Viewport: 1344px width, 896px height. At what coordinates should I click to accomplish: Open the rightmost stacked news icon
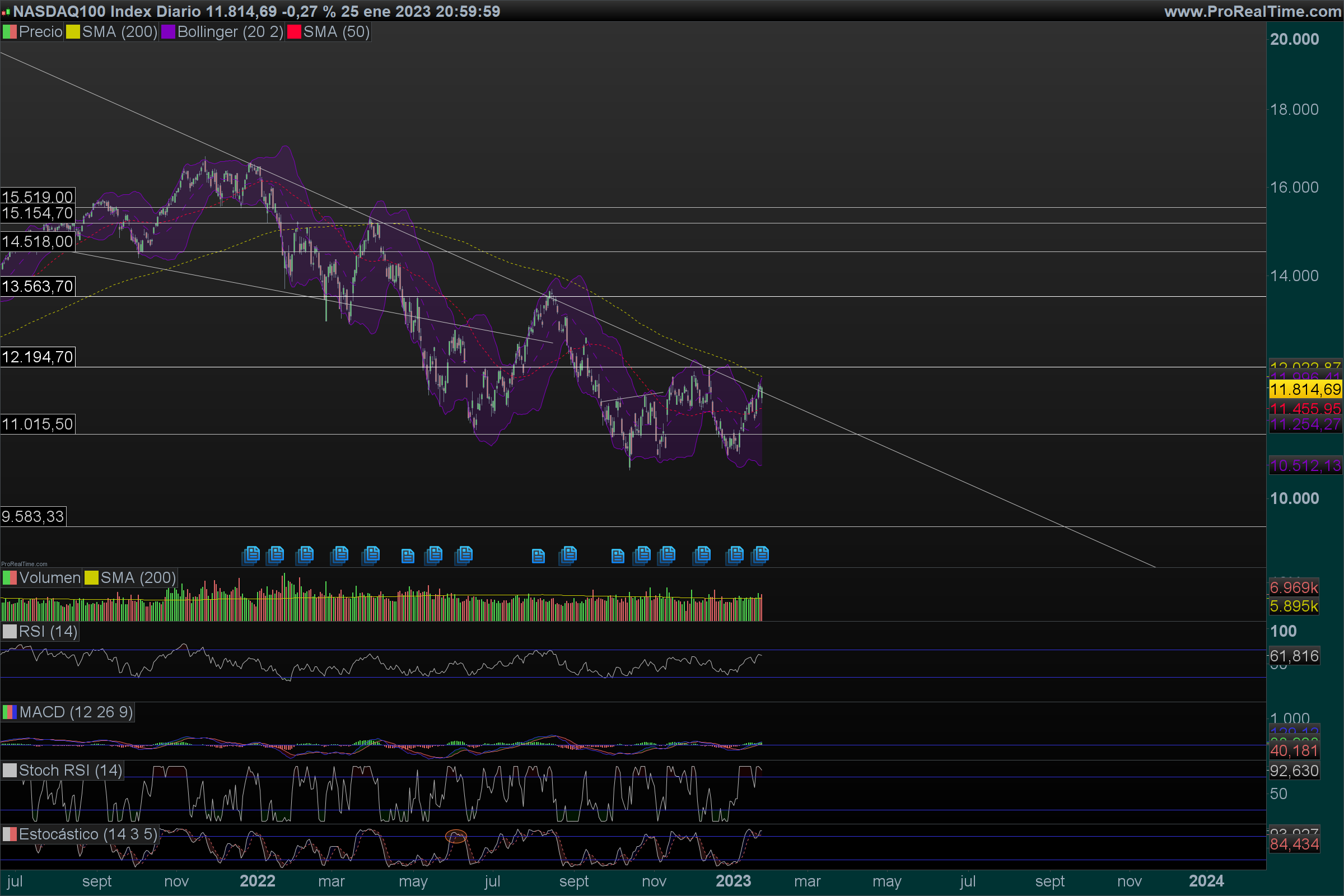(760, 555)
